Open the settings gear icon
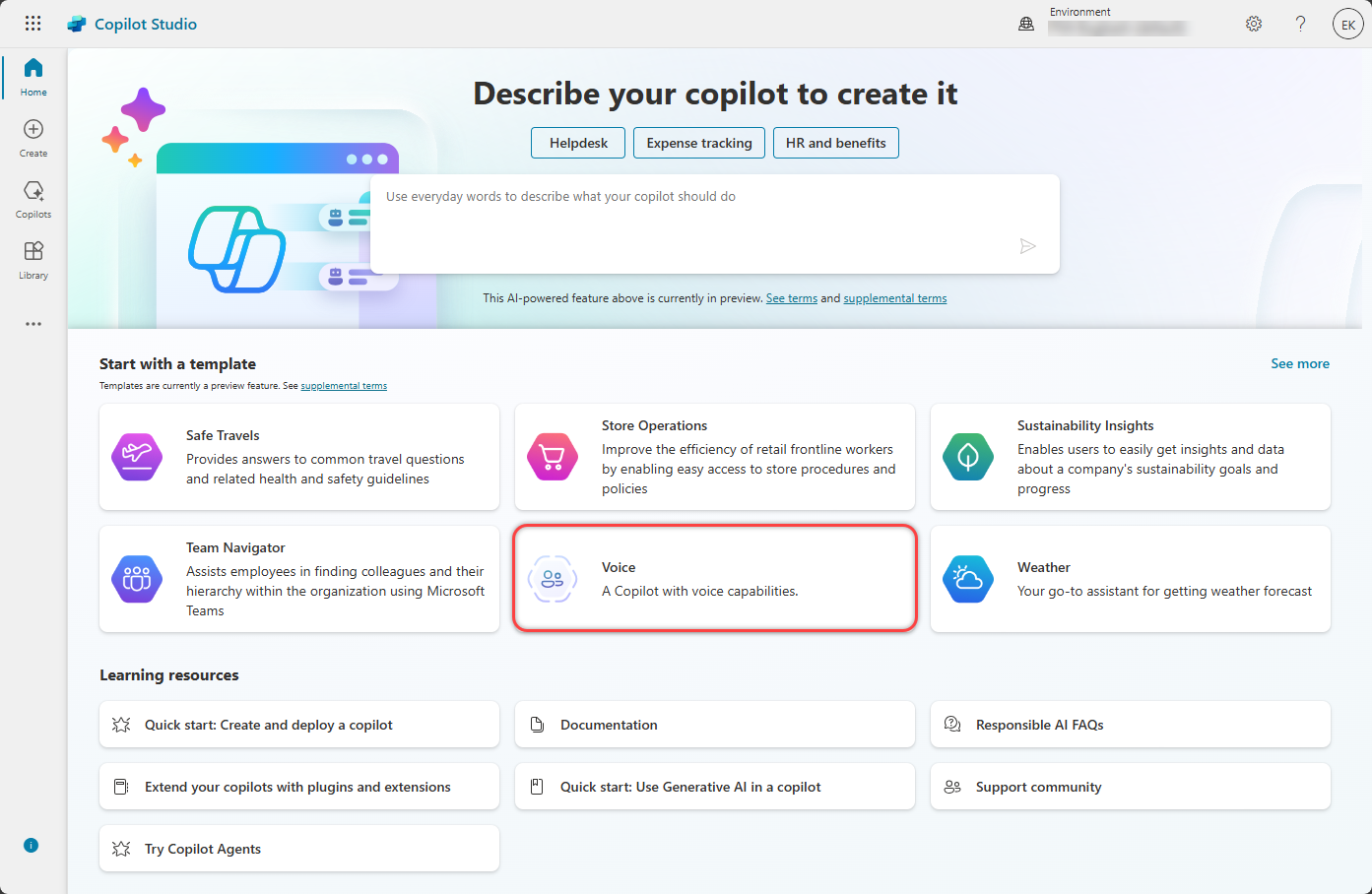The image size is (1372, 894). 1254,24
